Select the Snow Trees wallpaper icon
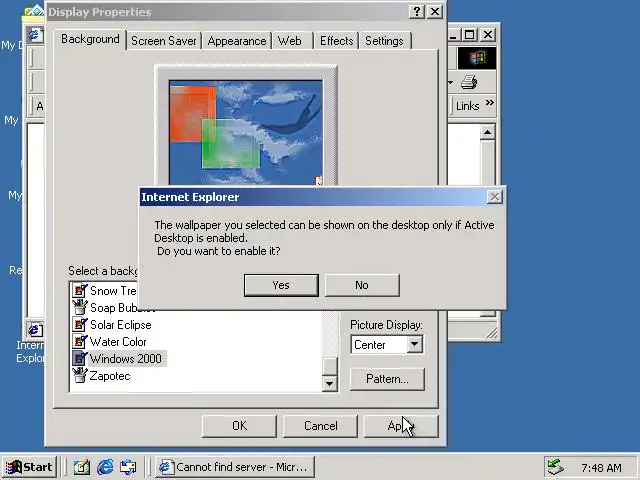640x480 pixels. [80, 291]
